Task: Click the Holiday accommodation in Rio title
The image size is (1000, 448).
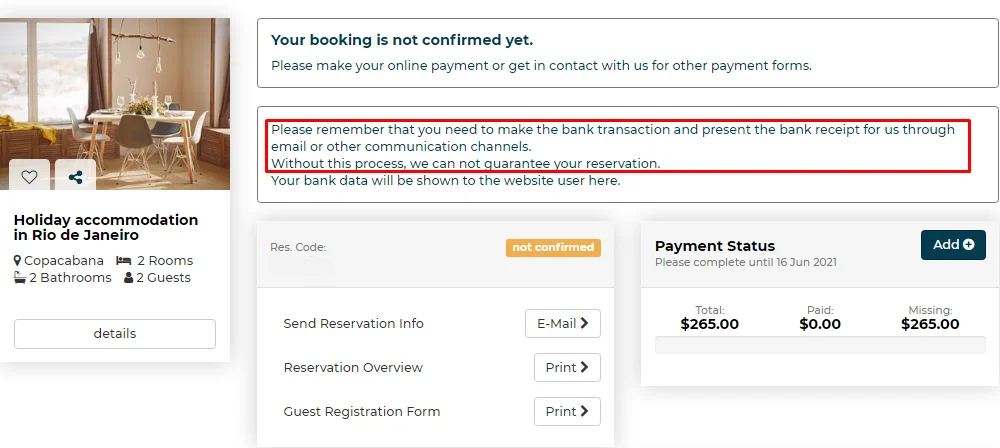Action: [x=106, y=227]
